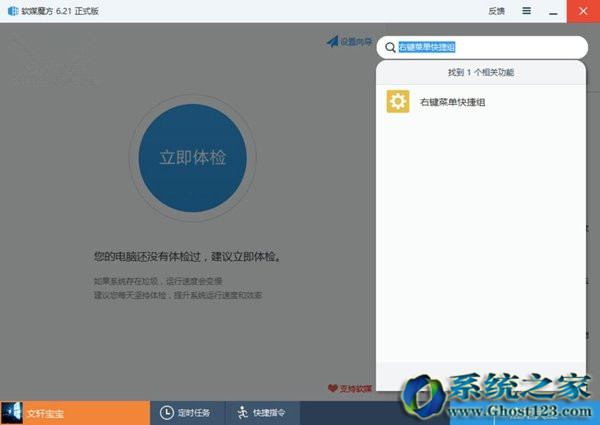Screen dimensions: 600x425
Task: Click the red heart 支持软媒 icon
Action: [333, 388]
